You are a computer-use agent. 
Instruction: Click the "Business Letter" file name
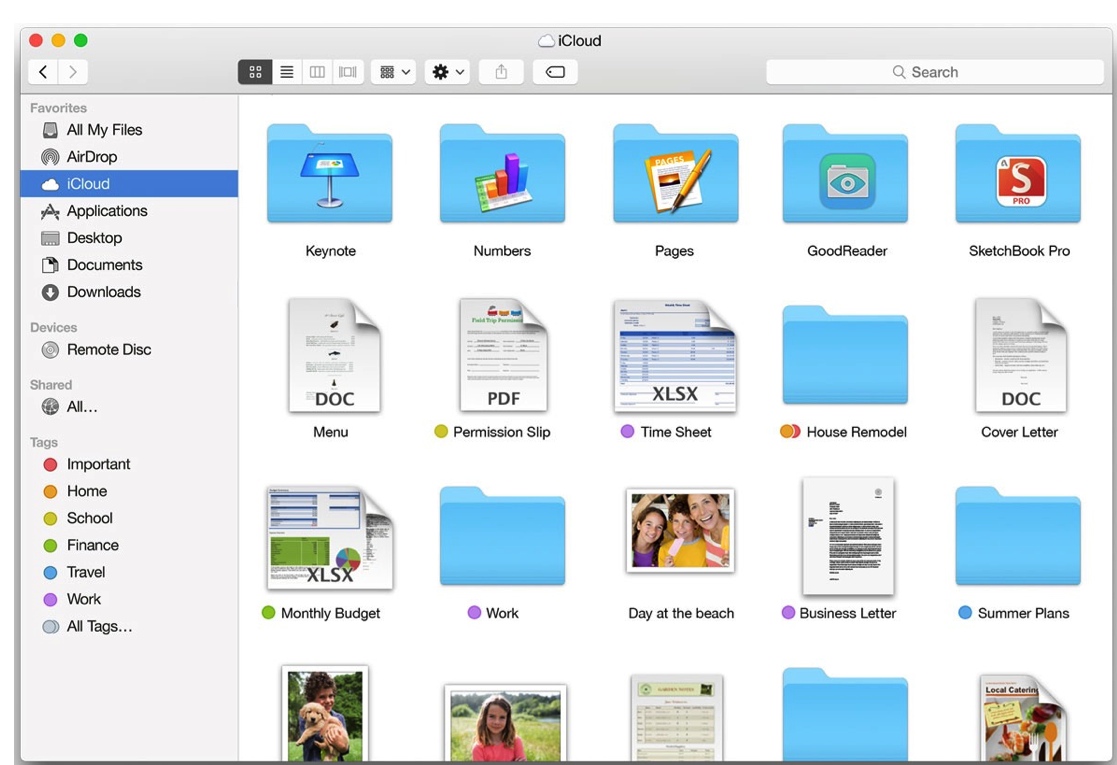click(848, 613)
